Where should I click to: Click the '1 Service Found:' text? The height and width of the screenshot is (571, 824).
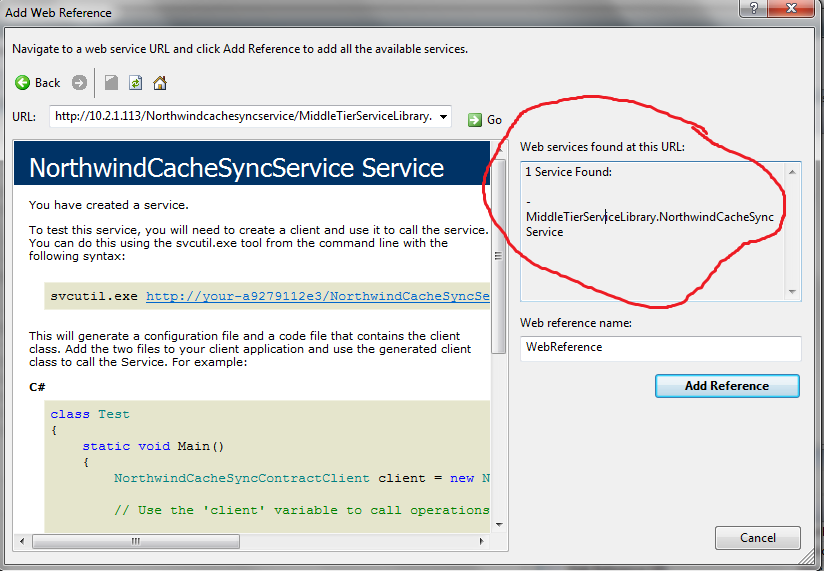(569, 172)
